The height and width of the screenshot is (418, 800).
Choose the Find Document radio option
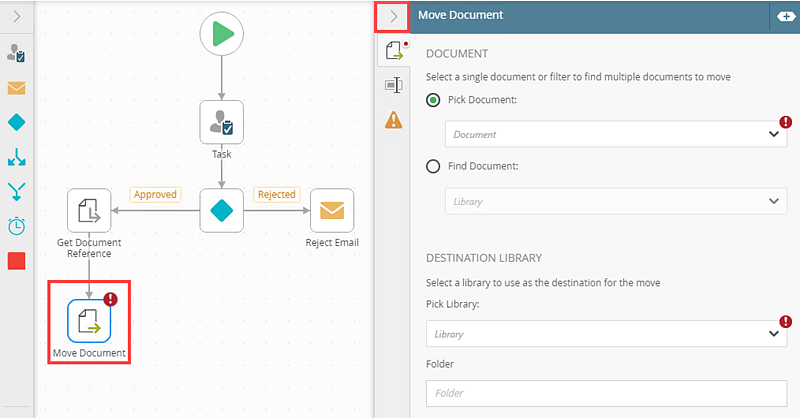tap(433, 166)
